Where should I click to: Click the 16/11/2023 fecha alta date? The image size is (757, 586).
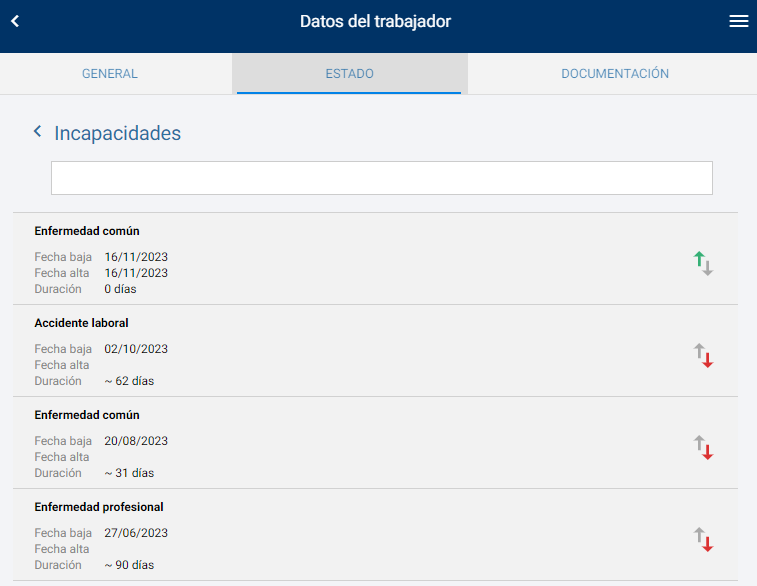tap(136, 273)
